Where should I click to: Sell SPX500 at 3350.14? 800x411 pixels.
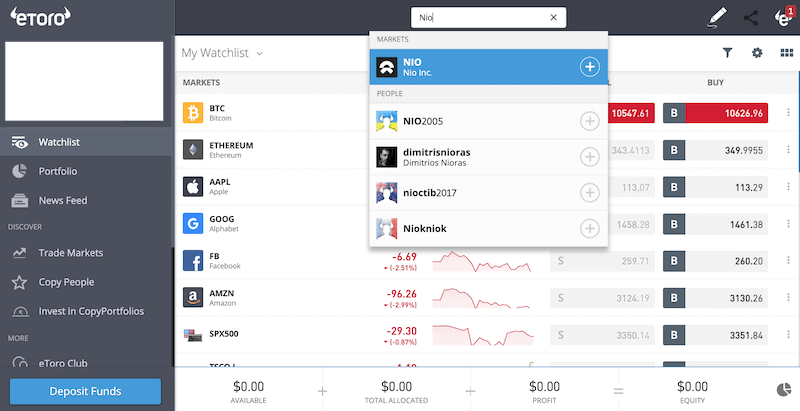pyautogui.click(x=602, y=335)
